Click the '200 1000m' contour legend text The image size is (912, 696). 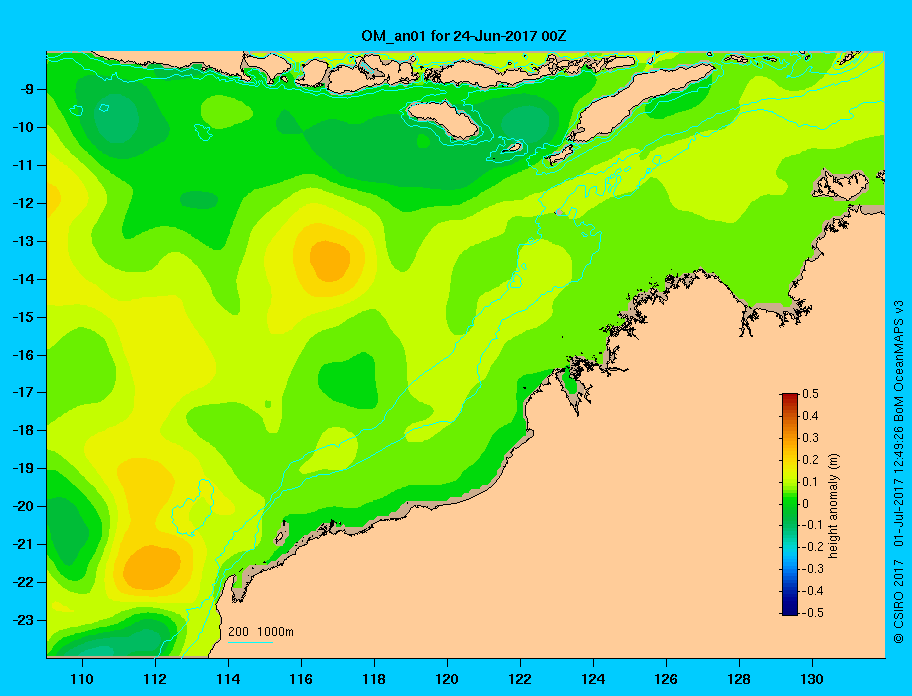(x=261, y=632)
